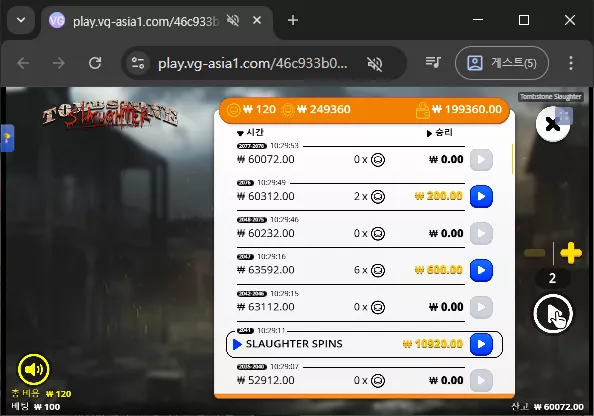Screen dimensions: 594x416
Task: Close the bet history panel
Action: point(553,124)
